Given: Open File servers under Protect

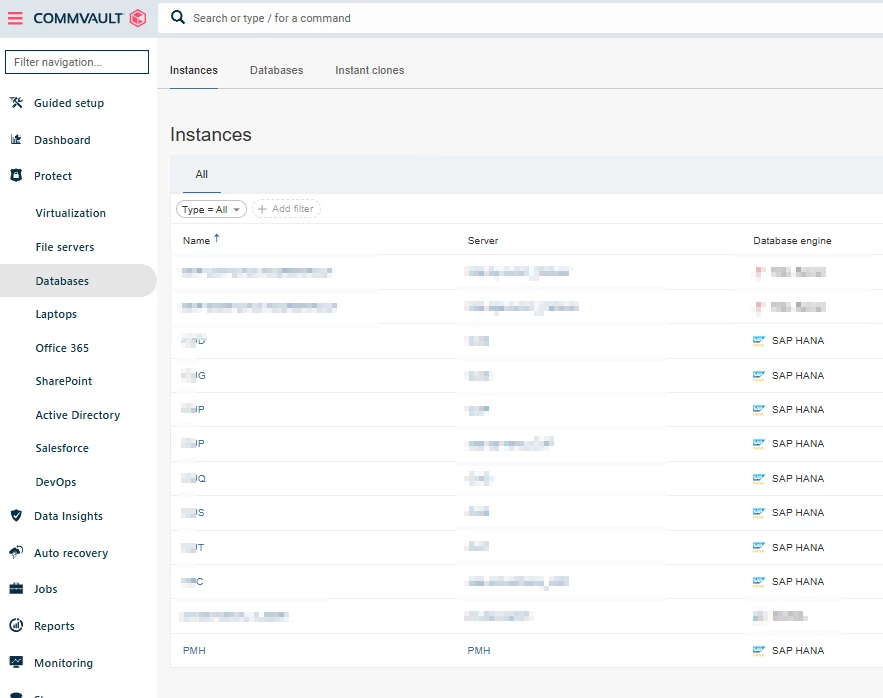Looking at the screenshot, I should [65, 247].
